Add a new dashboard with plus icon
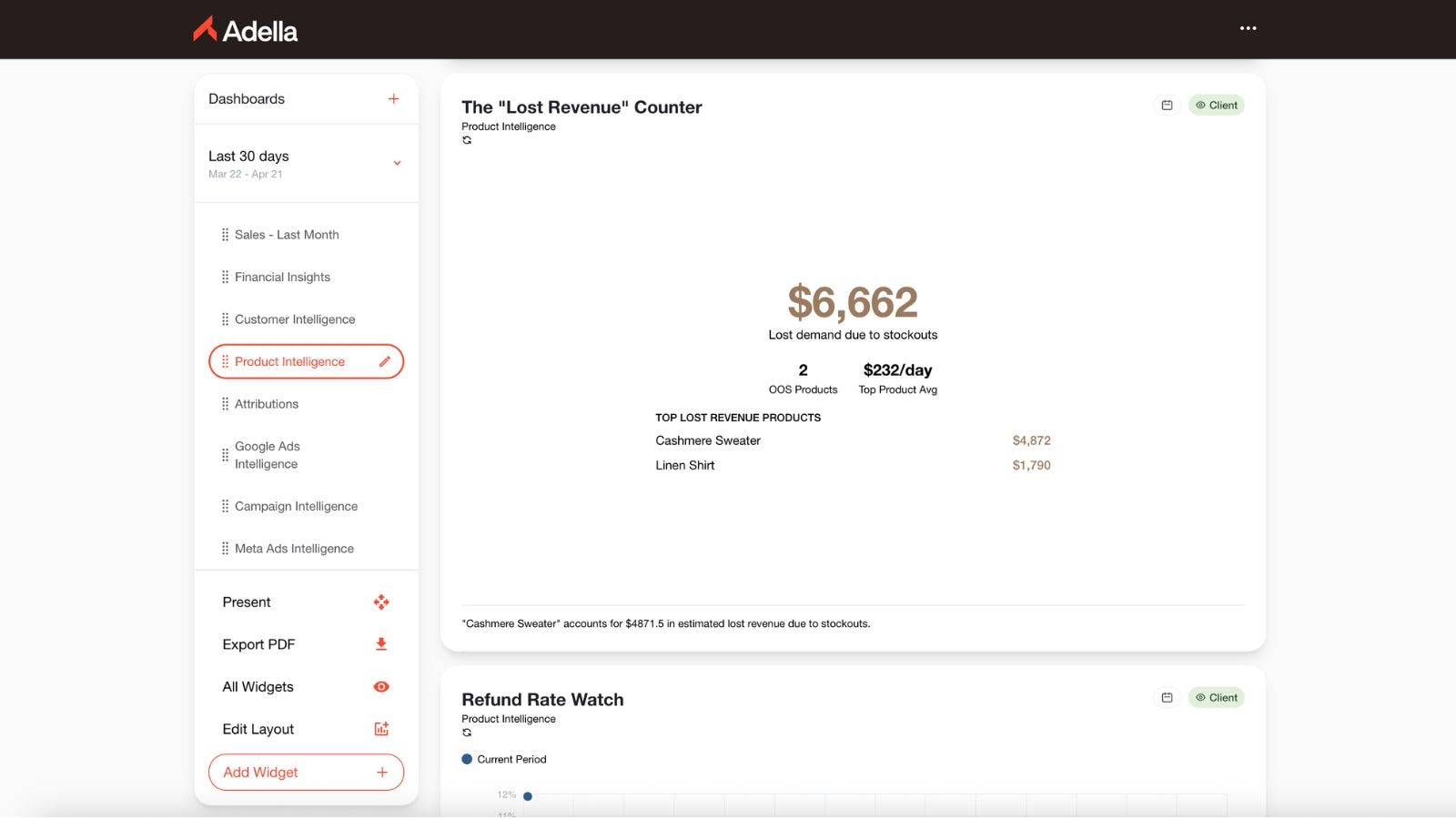Screen dimensions: 1456x819 (393, 99)
